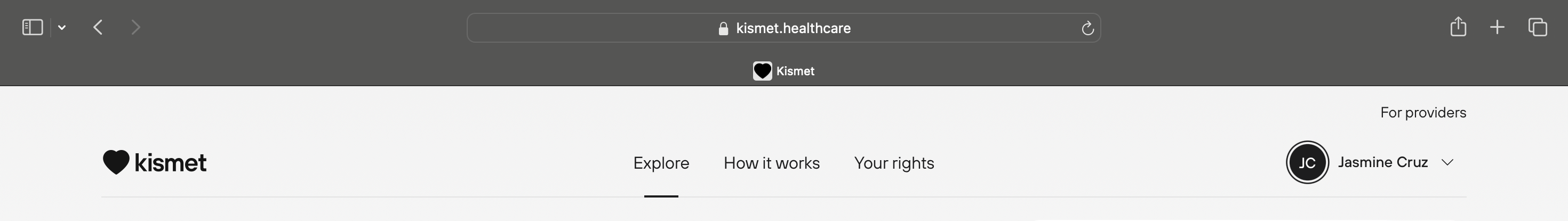Open a new tab
The width and height of the screenshot is (1568, 221).
(x=1498, y=27)
